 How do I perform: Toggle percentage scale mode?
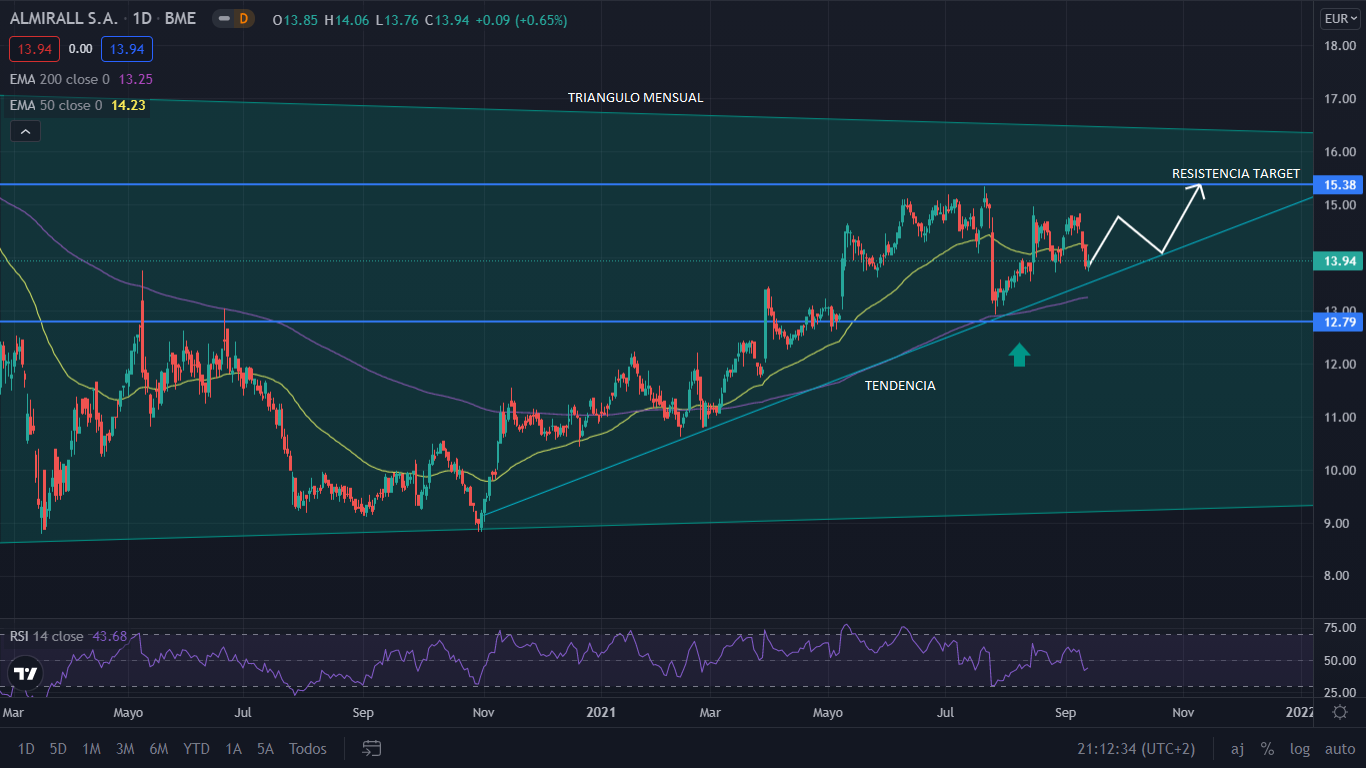(x=1267, y=749)
